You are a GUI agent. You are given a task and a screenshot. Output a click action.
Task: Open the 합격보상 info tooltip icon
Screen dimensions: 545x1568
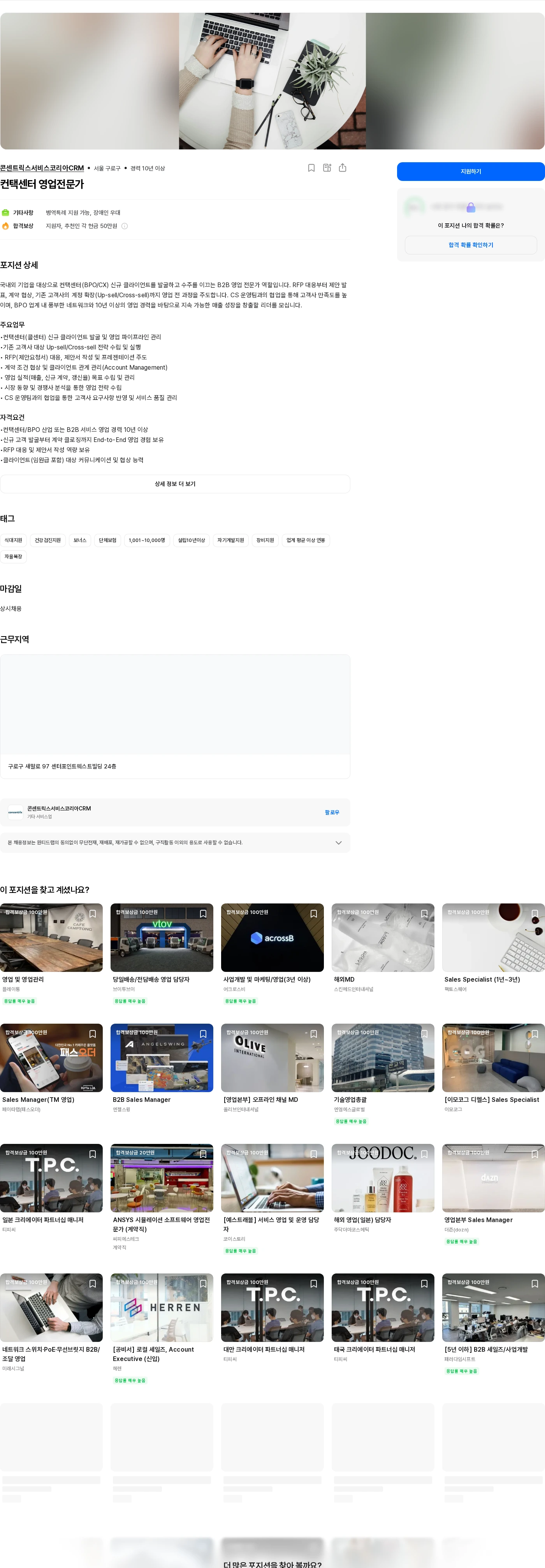point(124,226)
